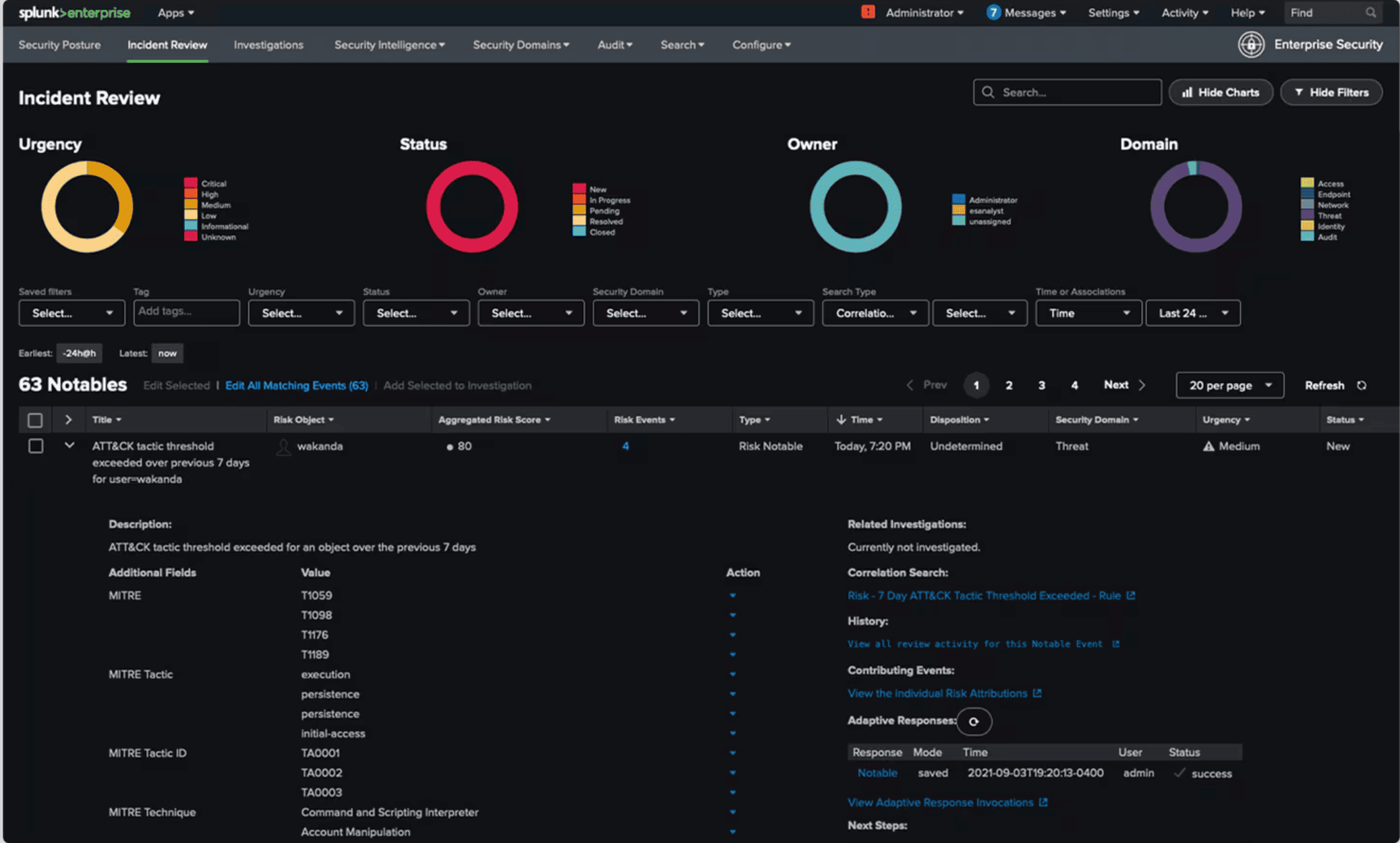
Task: Click Edit All Matching Events (63)
Action: pos(297,385)
